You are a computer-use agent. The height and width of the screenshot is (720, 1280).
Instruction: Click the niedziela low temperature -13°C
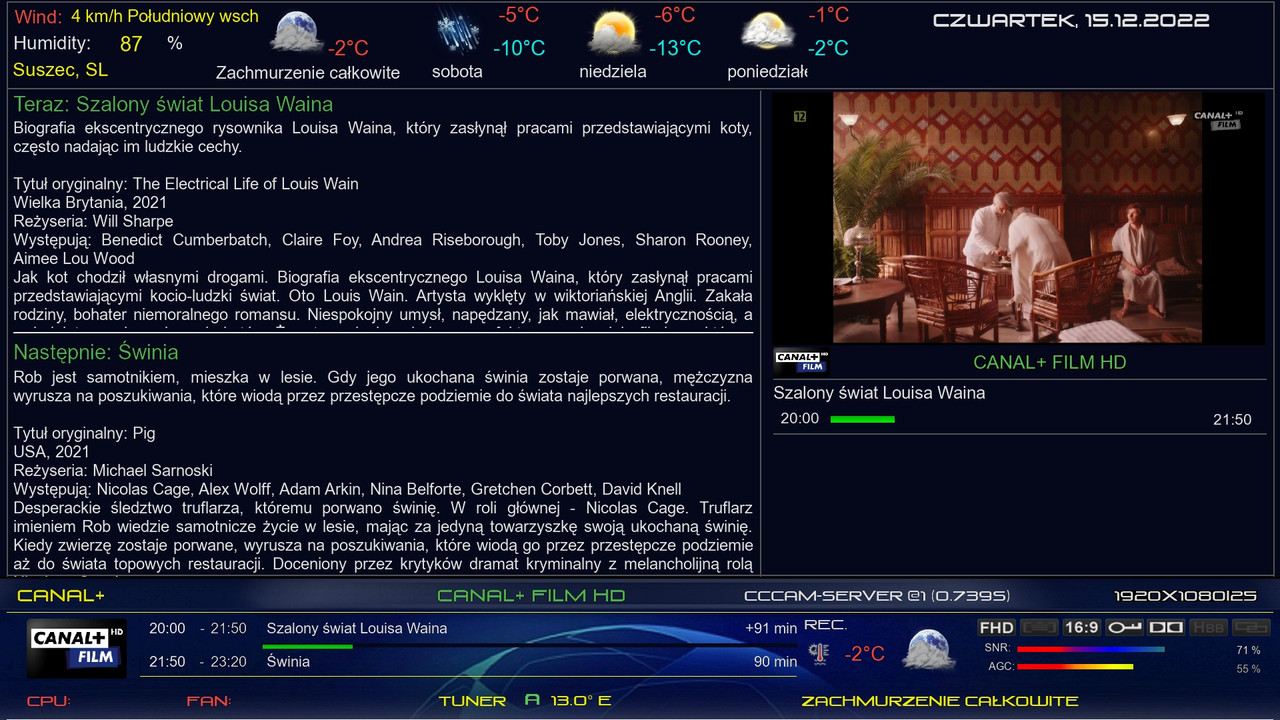tap(675, 48)
